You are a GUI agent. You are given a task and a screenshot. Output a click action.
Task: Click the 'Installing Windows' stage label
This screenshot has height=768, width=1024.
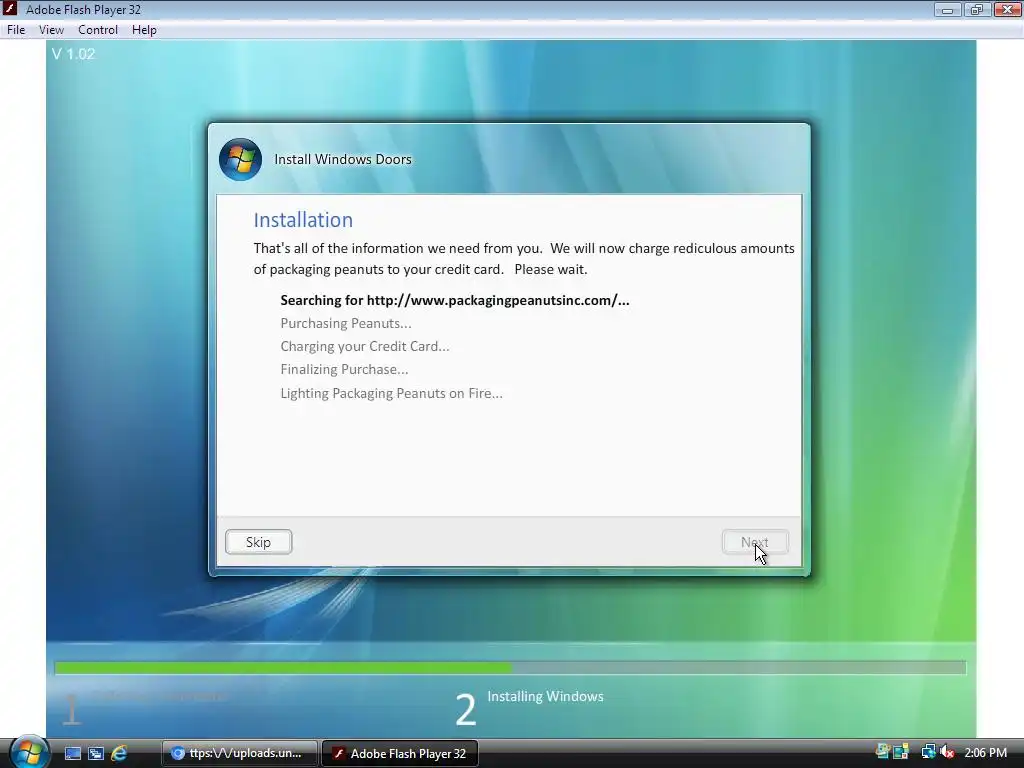[x=545, y=696]
